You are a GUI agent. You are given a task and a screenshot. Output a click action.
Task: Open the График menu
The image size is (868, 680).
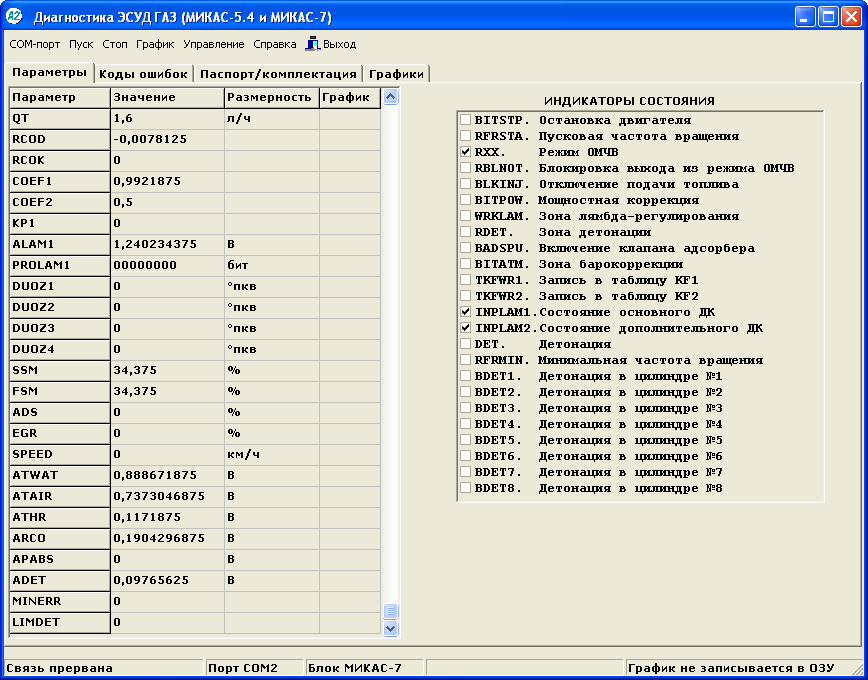(x=156, y=44)
